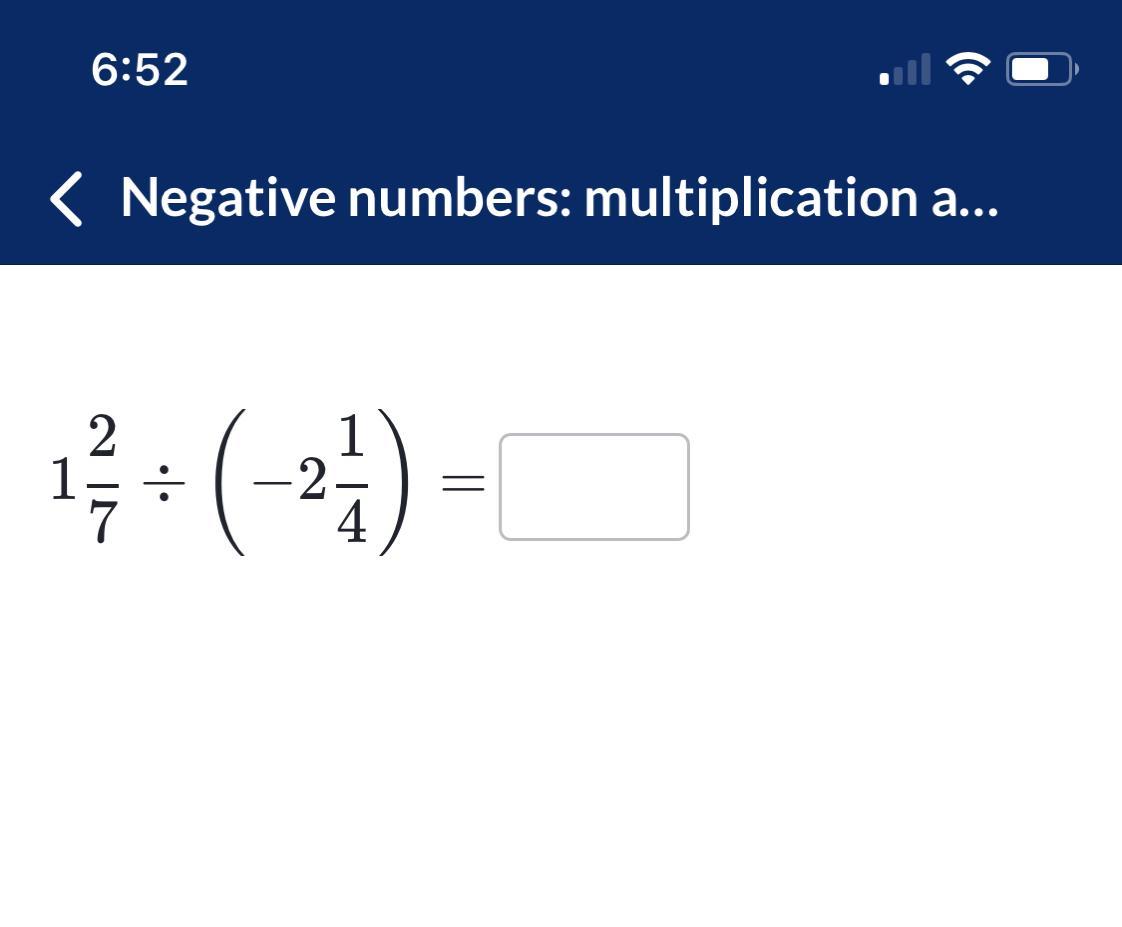Select the numerator 1 above the 4

pos(352,436)
